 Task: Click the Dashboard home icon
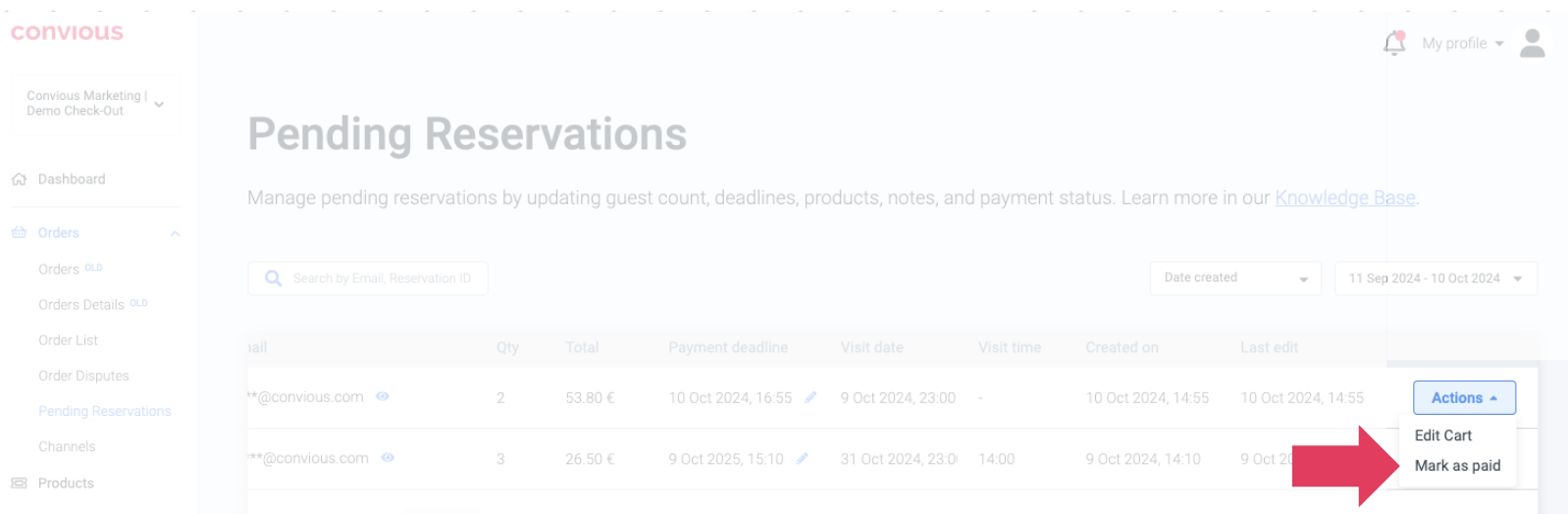19,180
